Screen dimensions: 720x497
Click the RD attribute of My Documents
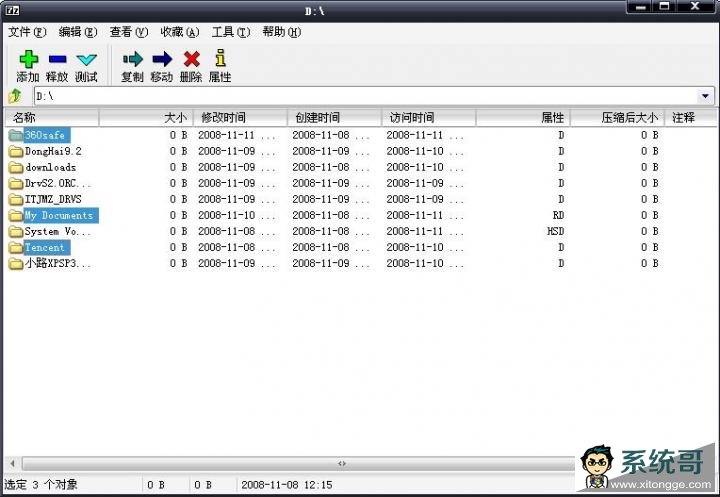[x=558, y=215]
